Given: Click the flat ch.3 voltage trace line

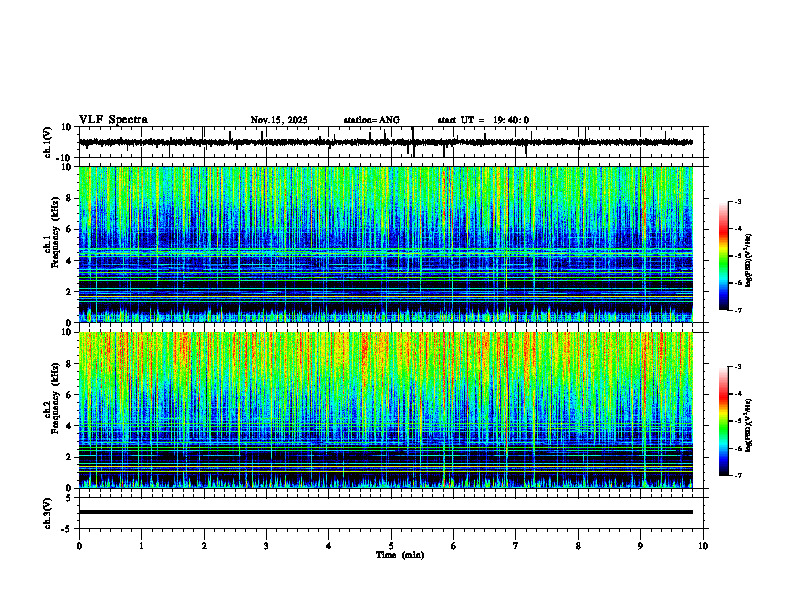Looking at the screenshot, I should (x=386, y=512).
